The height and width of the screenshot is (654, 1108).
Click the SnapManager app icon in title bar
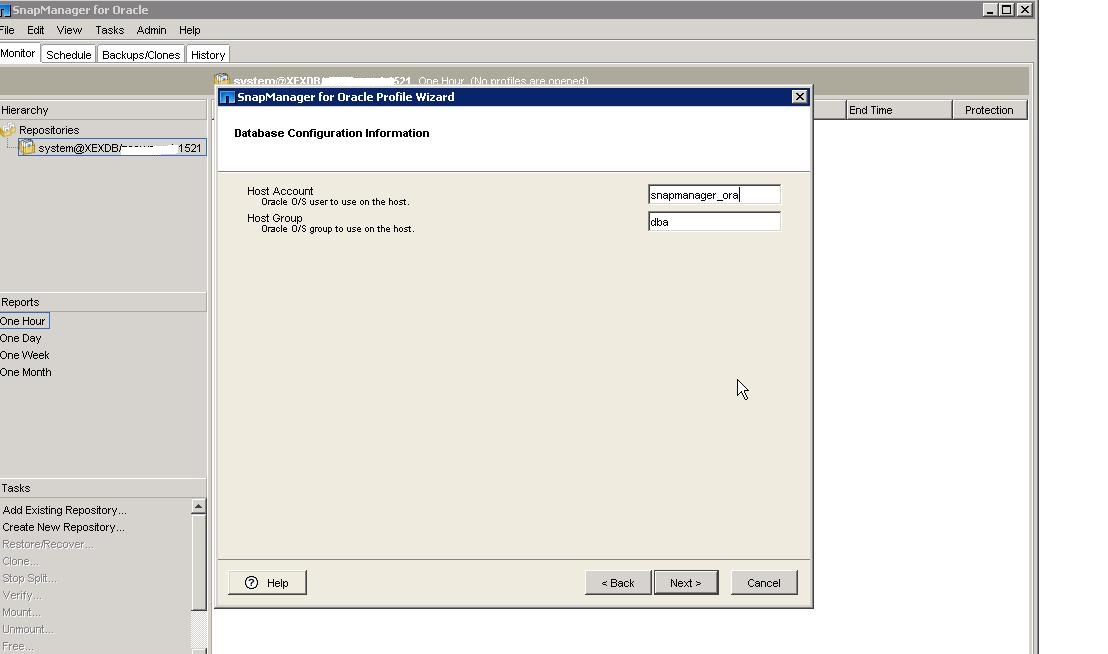pyautogui.click(x=5, y=10)
